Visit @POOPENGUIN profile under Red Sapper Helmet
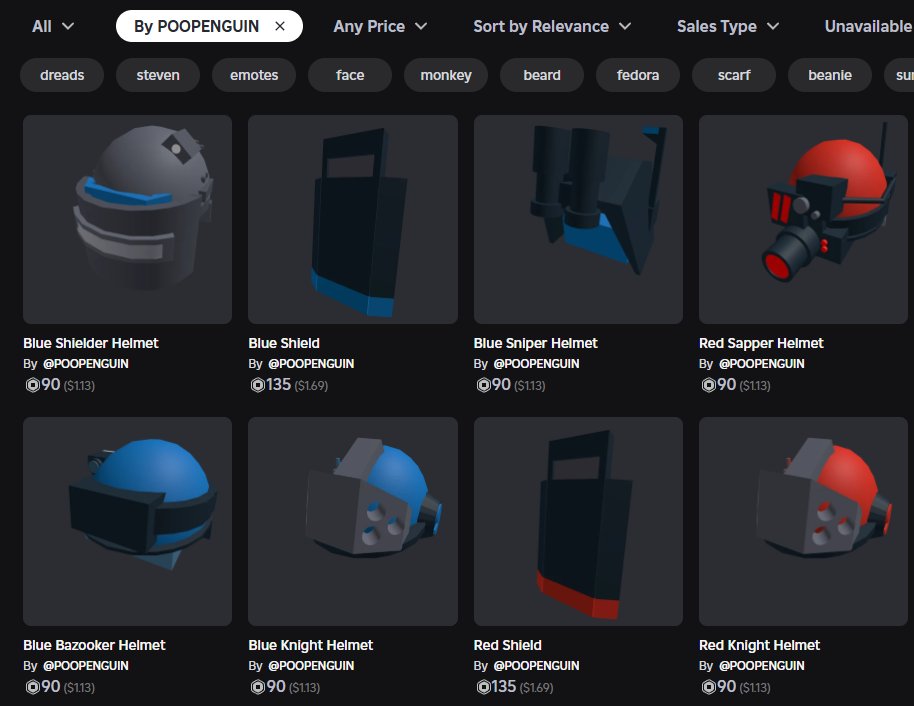 pos(761,364)
